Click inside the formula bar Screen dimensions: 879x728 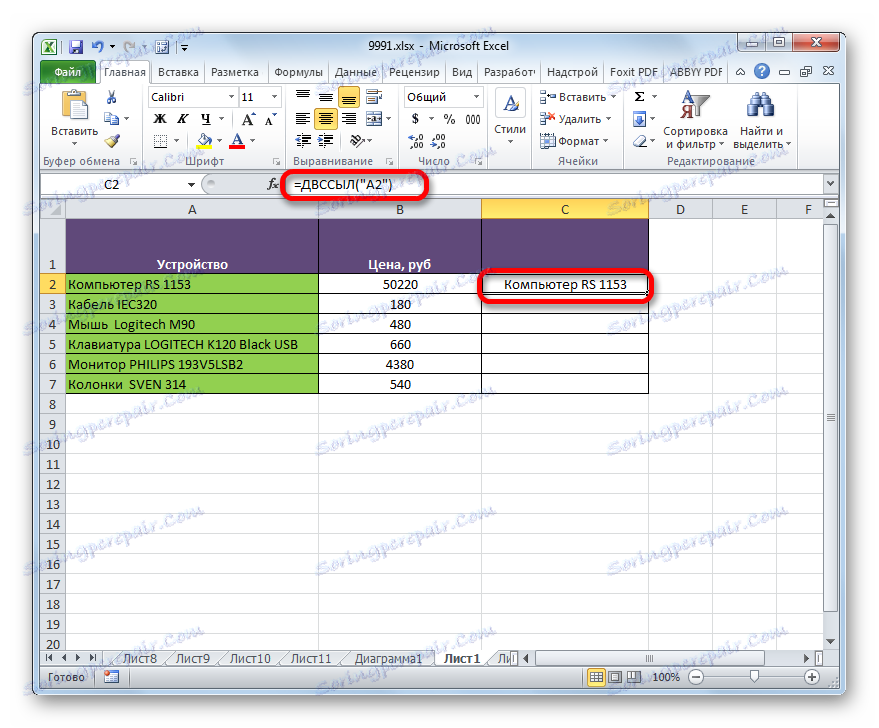click(552, 184)
